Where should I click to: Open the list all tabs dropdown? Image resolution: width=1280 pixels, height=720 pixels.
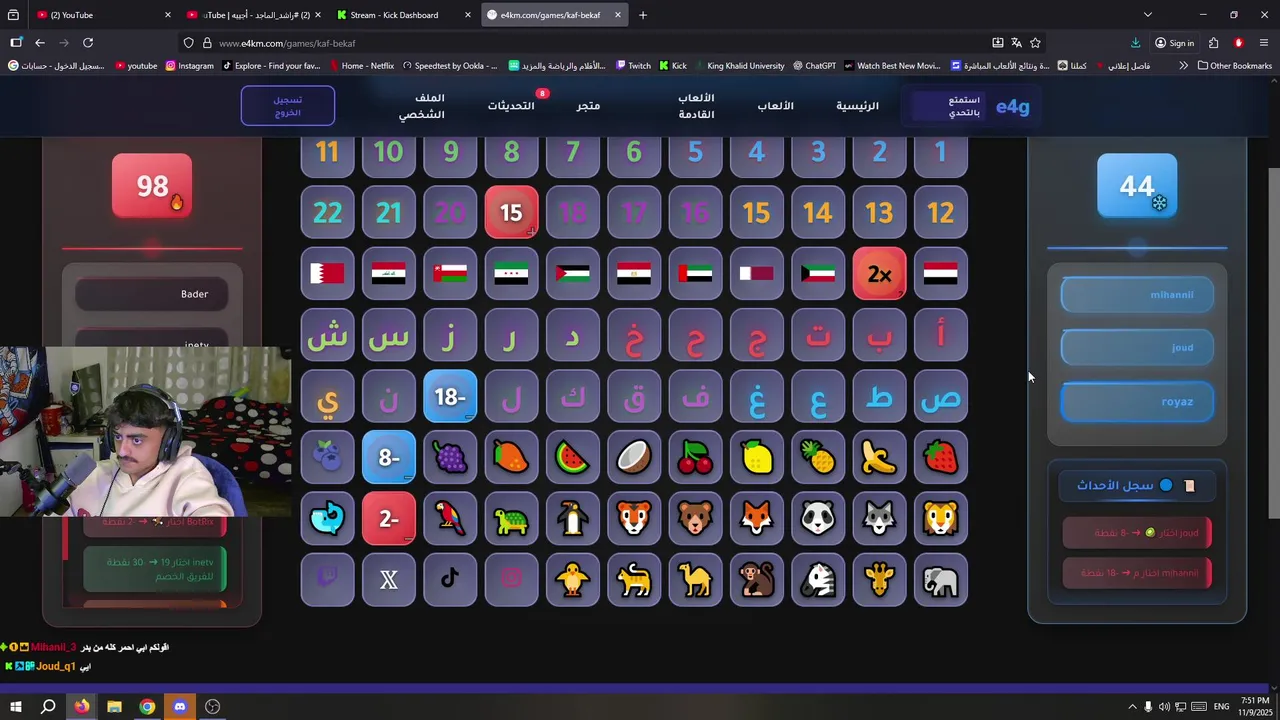coord(1148,15)
